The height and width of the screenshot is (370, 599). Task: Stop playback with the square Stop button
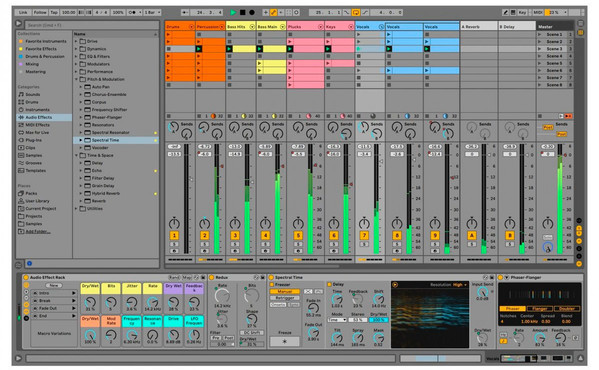243,13
